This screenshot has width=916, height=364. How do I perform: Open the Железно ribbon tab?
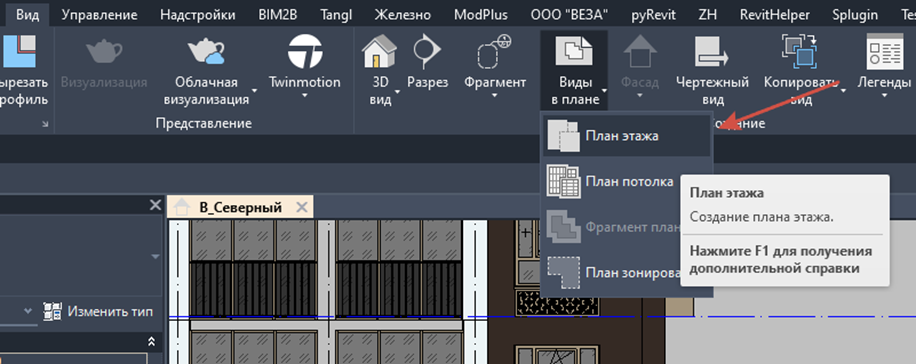[x=403, y=15]
